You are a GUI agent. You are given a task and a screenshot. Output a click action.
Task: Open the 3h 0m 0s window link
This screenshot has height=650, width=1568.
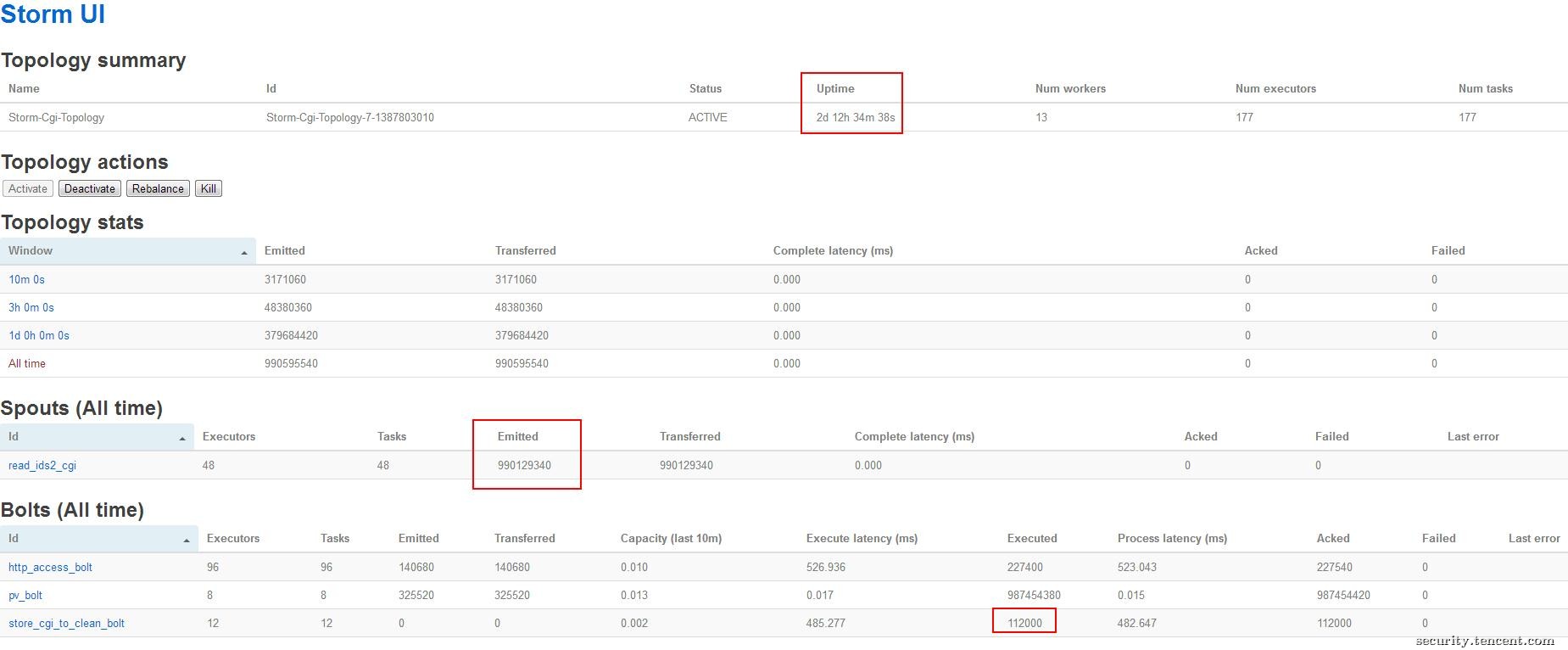tap(31, 307)
